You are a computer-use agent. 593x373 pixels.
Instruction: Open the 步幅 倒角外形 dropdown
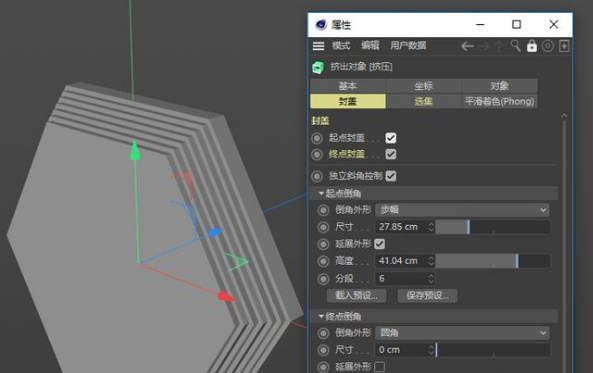462,210
